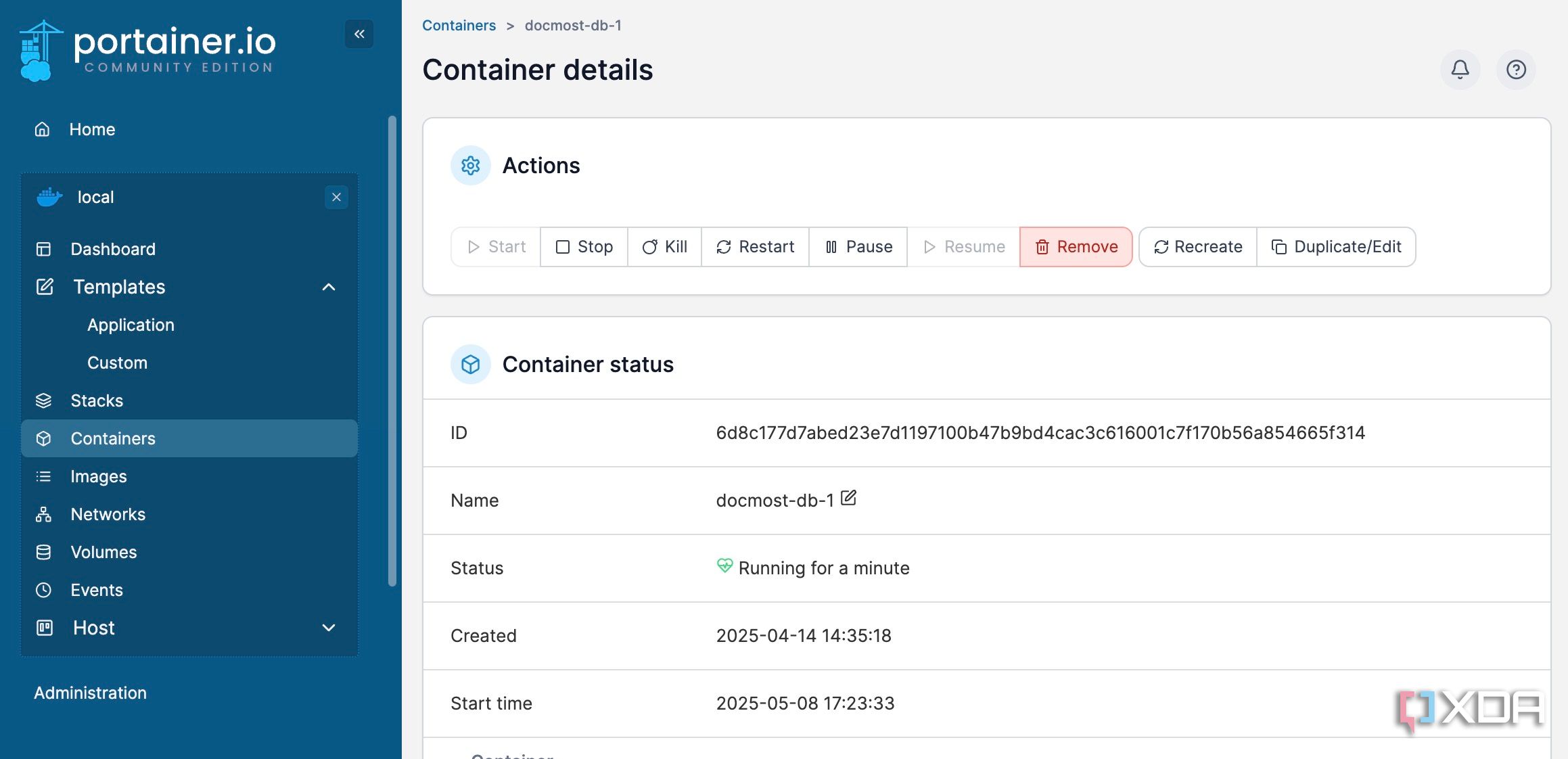Stop the container
This screenshot has width=1568, height=759.
pos(584,247)
